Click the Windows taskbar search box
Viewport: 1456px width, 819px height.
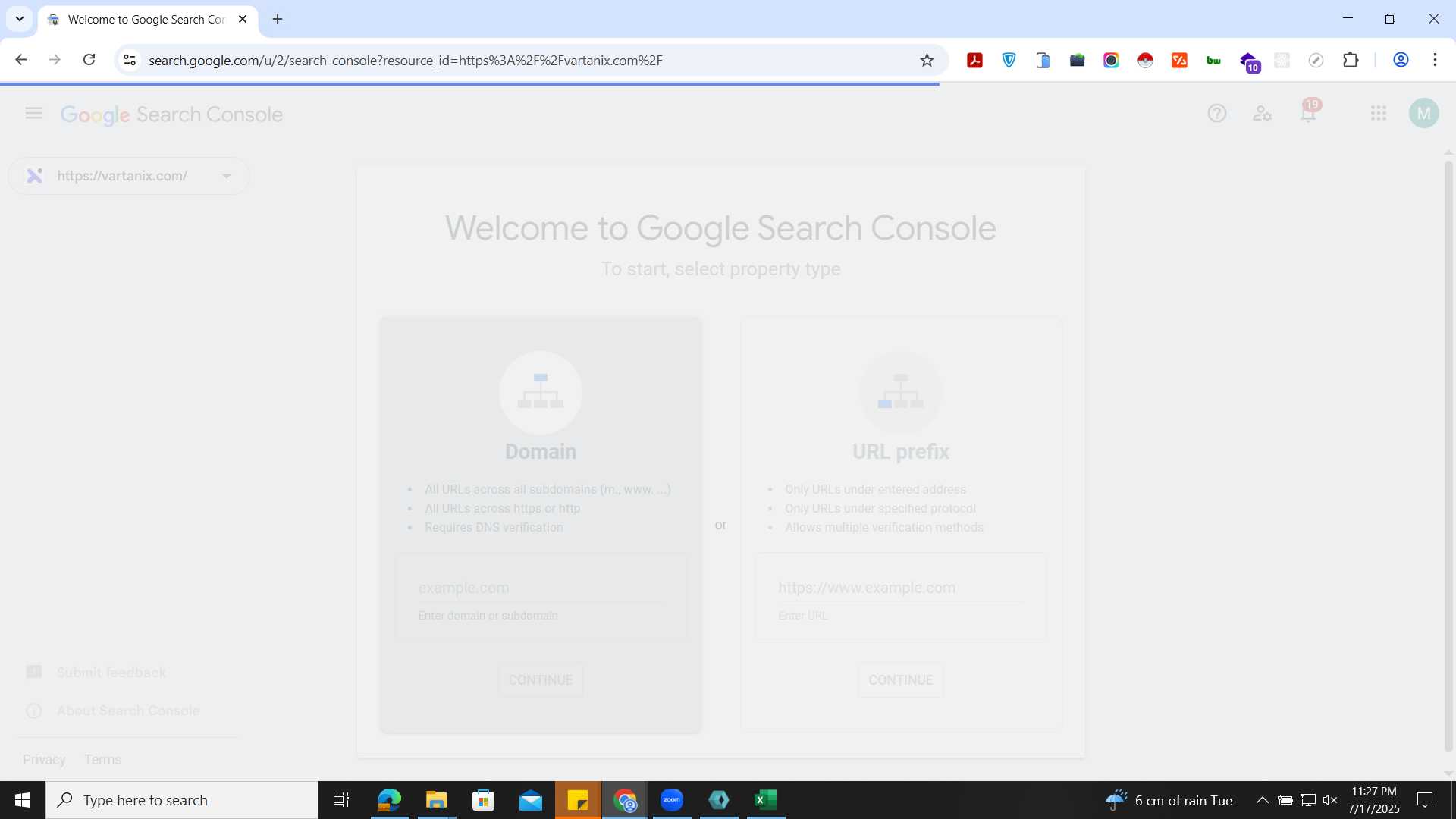(x=182, y=800)
